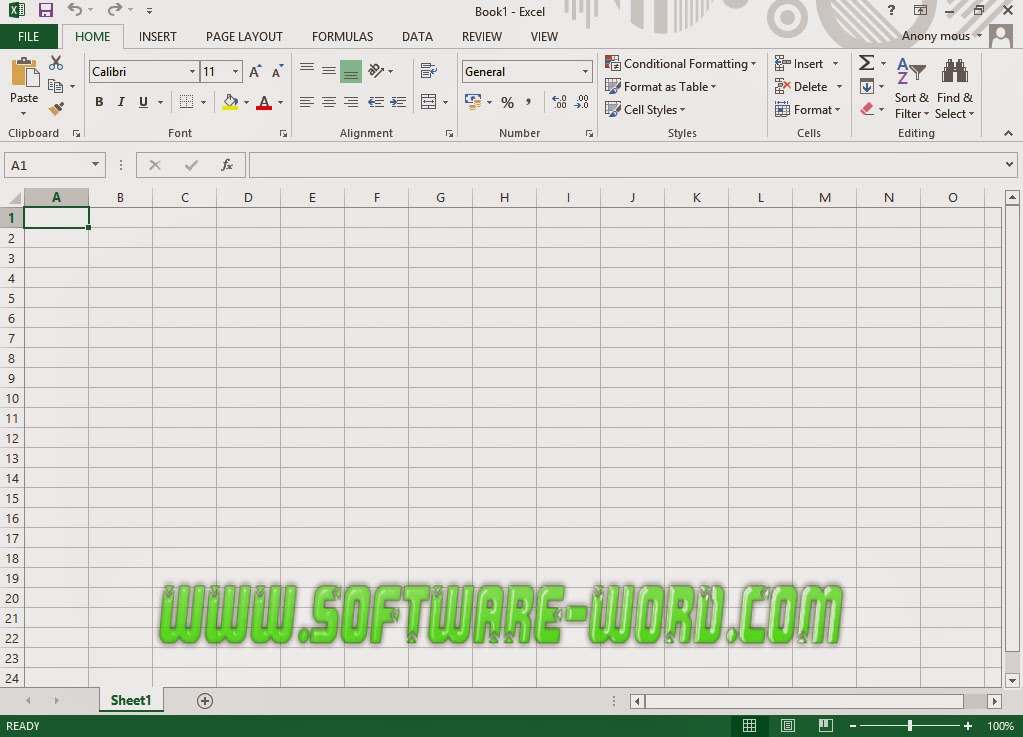Screen dimensions: 1023x737
Task: Increase font size with large A icon
Action: click(x=255, y=72)
